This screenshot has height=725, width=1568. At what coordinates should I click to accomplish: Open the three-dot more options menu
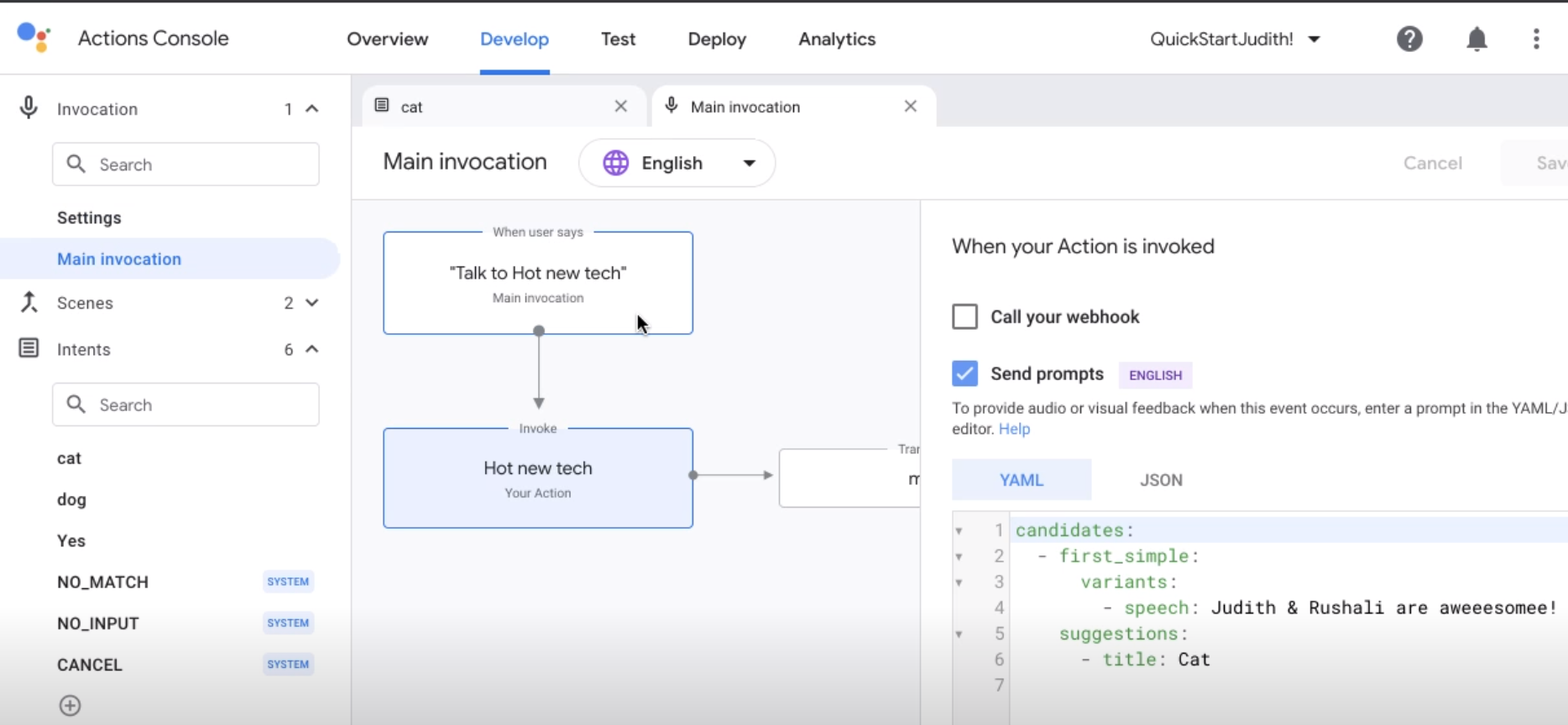coord(1536,39)
